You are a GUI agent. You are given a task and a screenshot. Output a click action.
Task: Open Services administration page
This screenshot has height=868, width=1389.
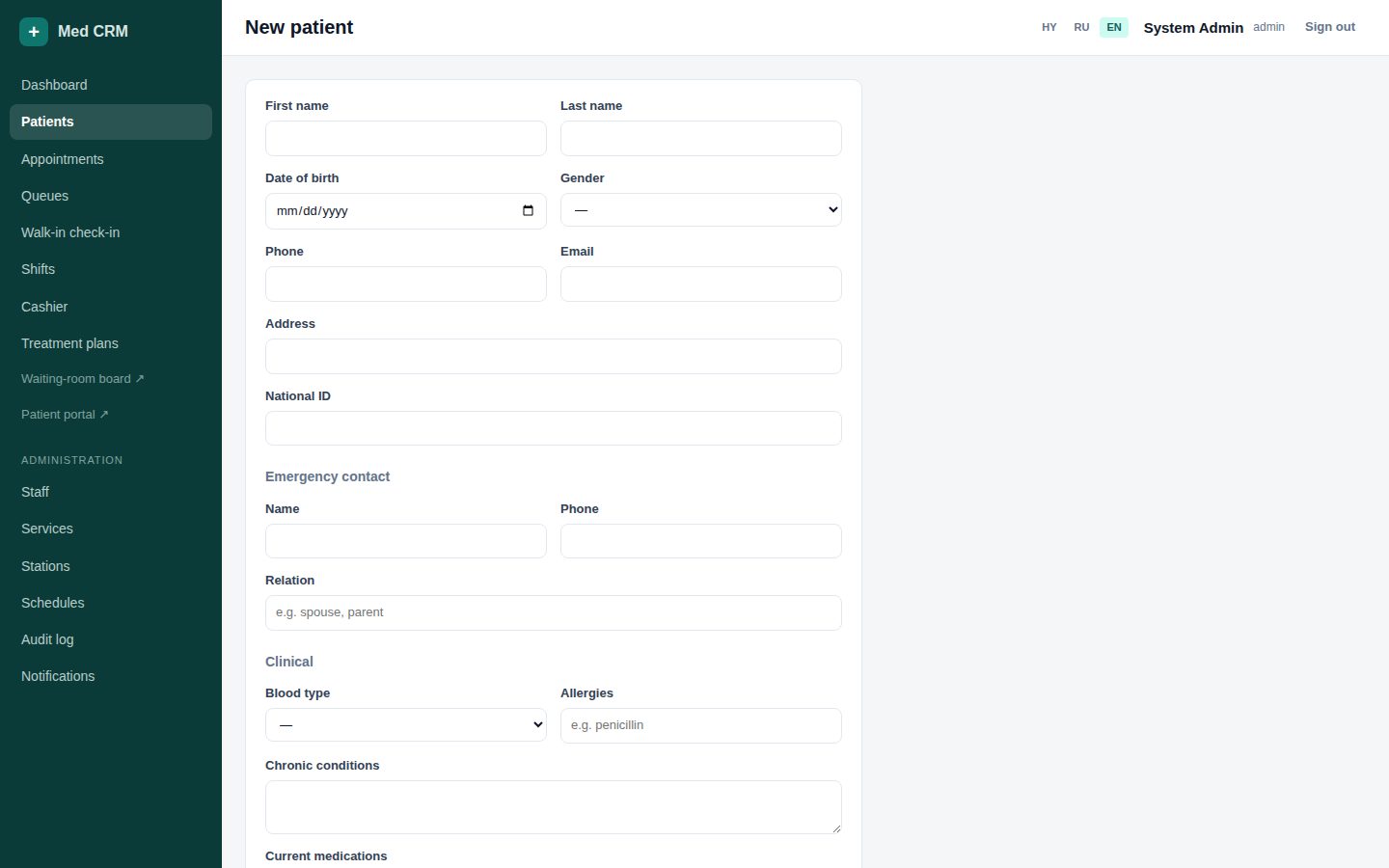pyautogui.click(x=111, y=529)
